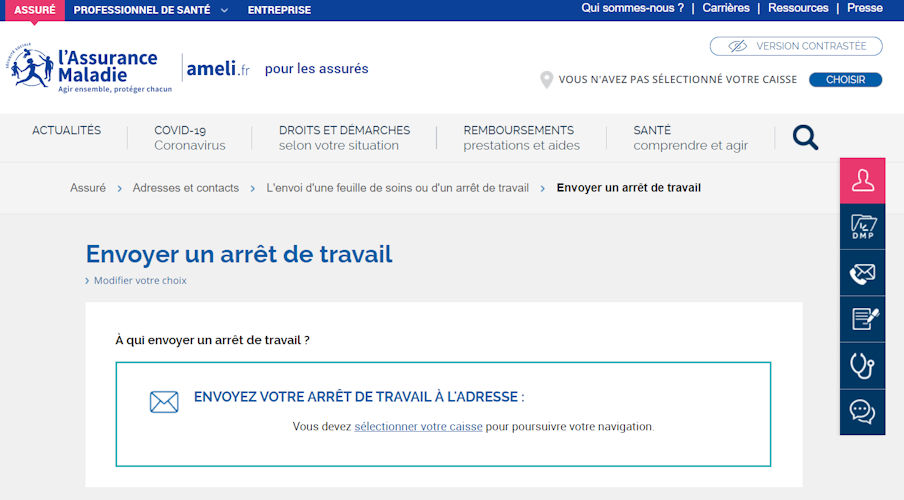
Task: Click the stethoscope icon in sidebar
Action: coord(862,366)
